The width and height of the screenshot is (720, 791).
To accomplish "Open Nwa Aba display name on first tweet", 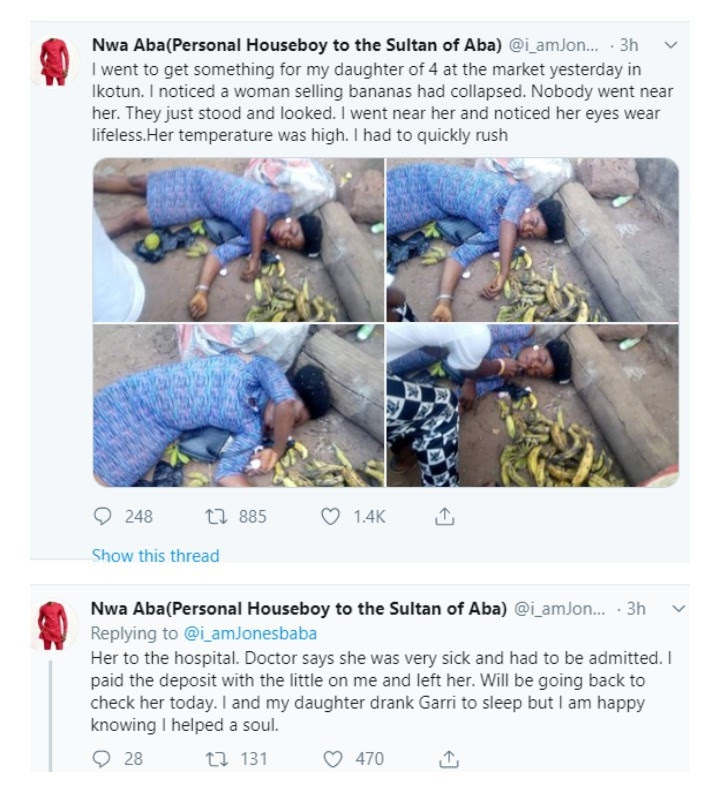I will point(297,45).
